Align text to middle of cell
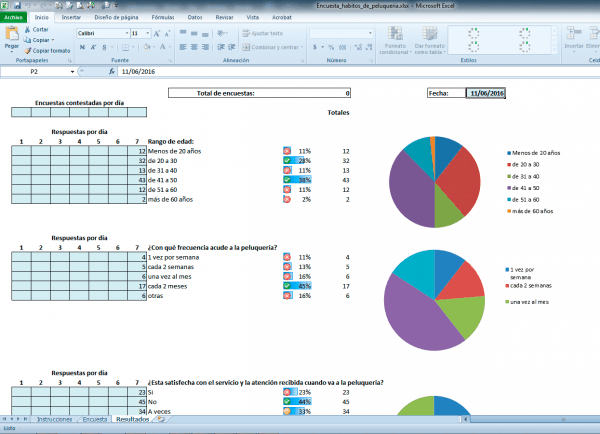The width and height of the screenshot is (600, 434). click(x=194, y=33)
